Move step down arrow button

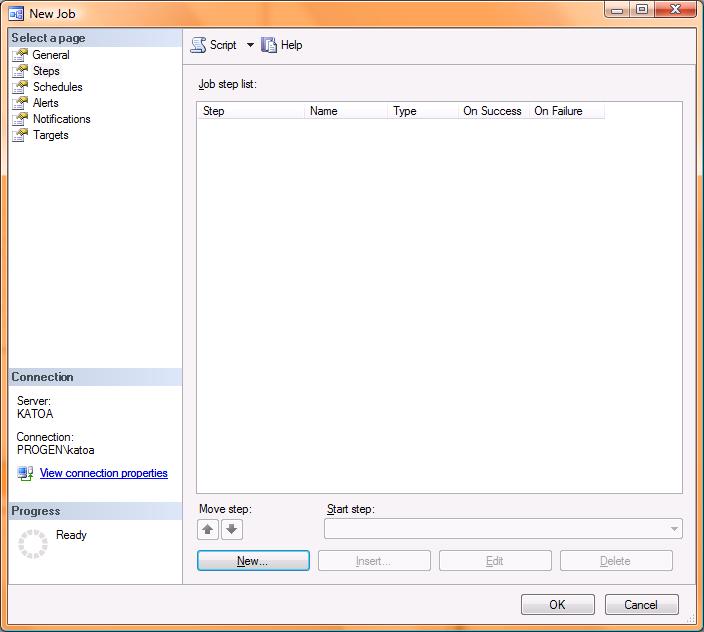click(x=232, y=530)
